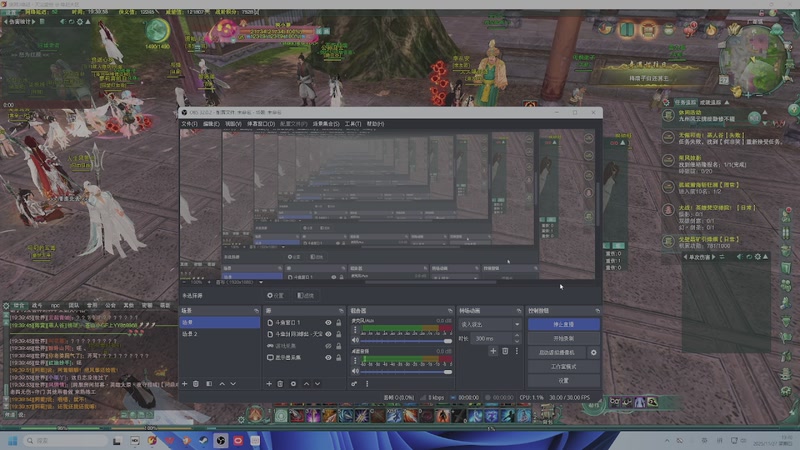The width and height of the screenshot is (800, 450).
Task: Undock the Sources panel via its header icon
Action: point(341,311)
